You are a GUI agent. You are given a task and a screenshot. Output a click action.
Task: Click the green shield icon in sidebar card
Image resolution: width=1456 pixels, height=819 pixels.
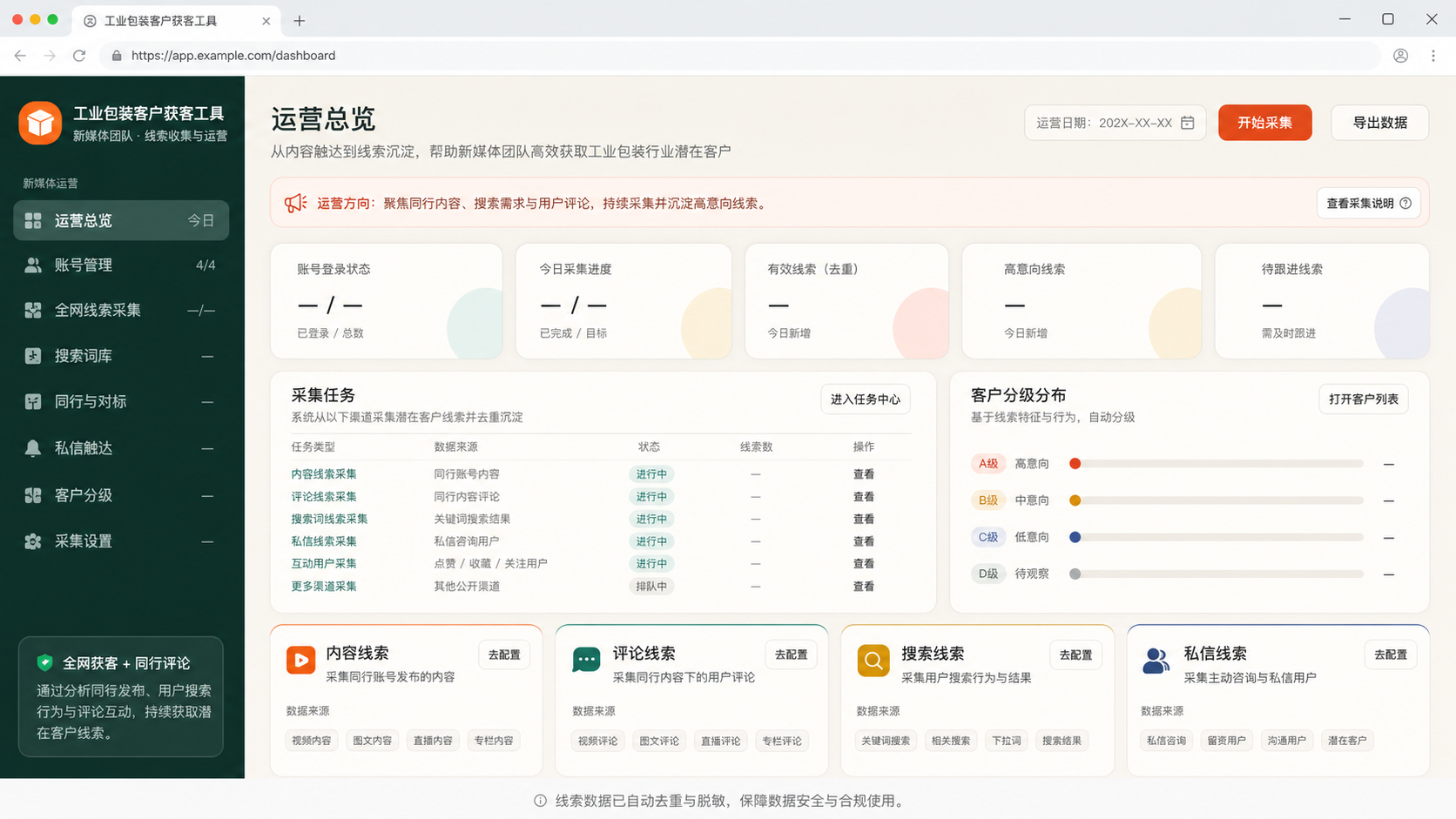[44, 663]
